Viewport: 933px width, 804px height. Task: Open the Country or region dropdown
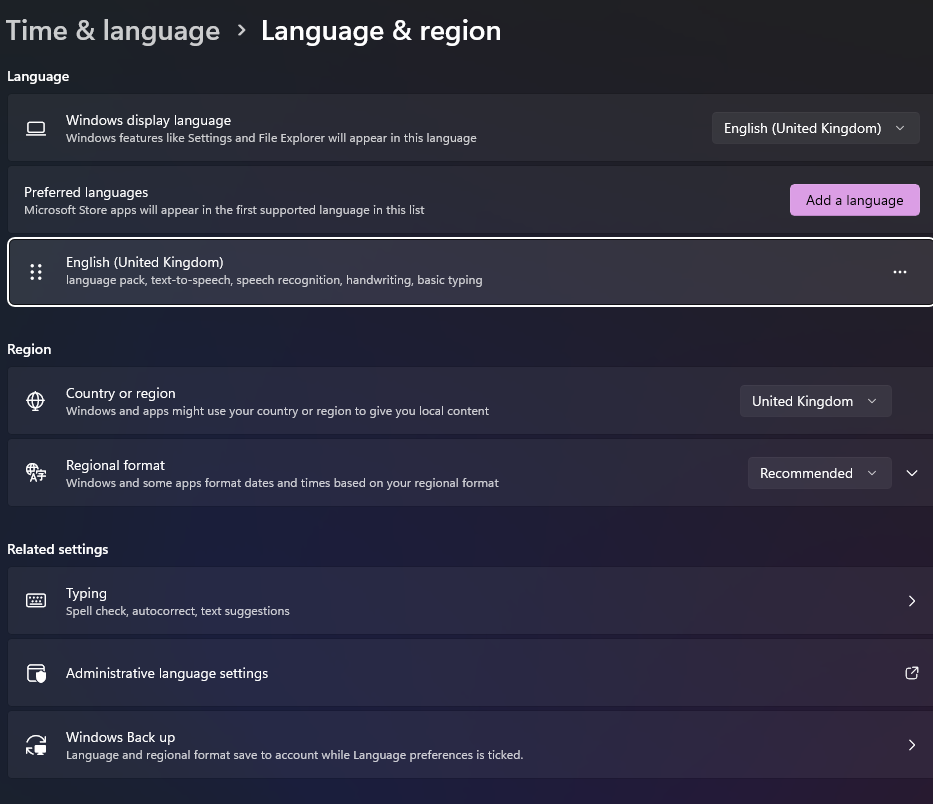click(815, 401)
